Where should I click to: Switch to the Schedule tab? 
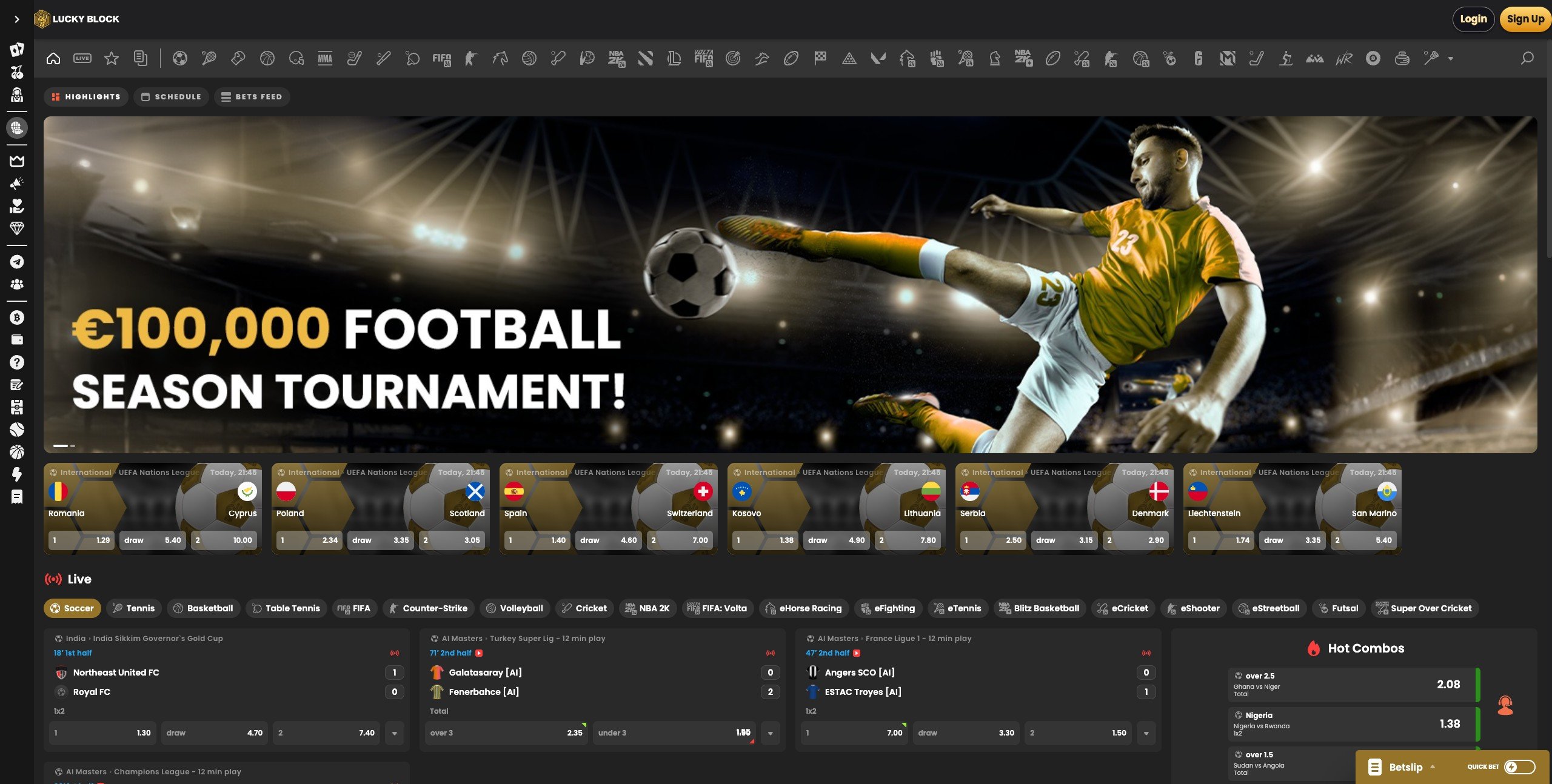tap(171, 97)
